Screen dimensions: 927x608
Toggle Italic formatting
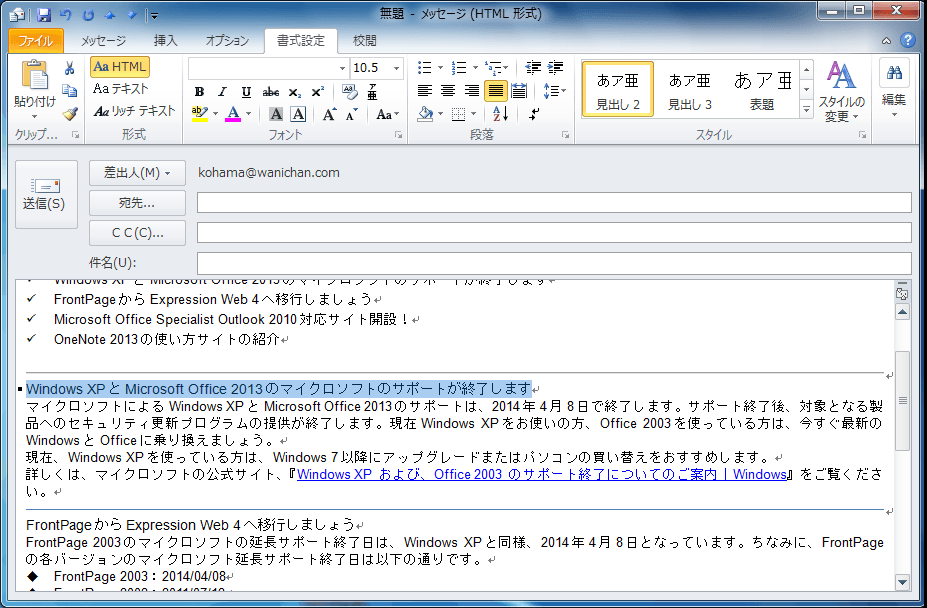(222, 92)
